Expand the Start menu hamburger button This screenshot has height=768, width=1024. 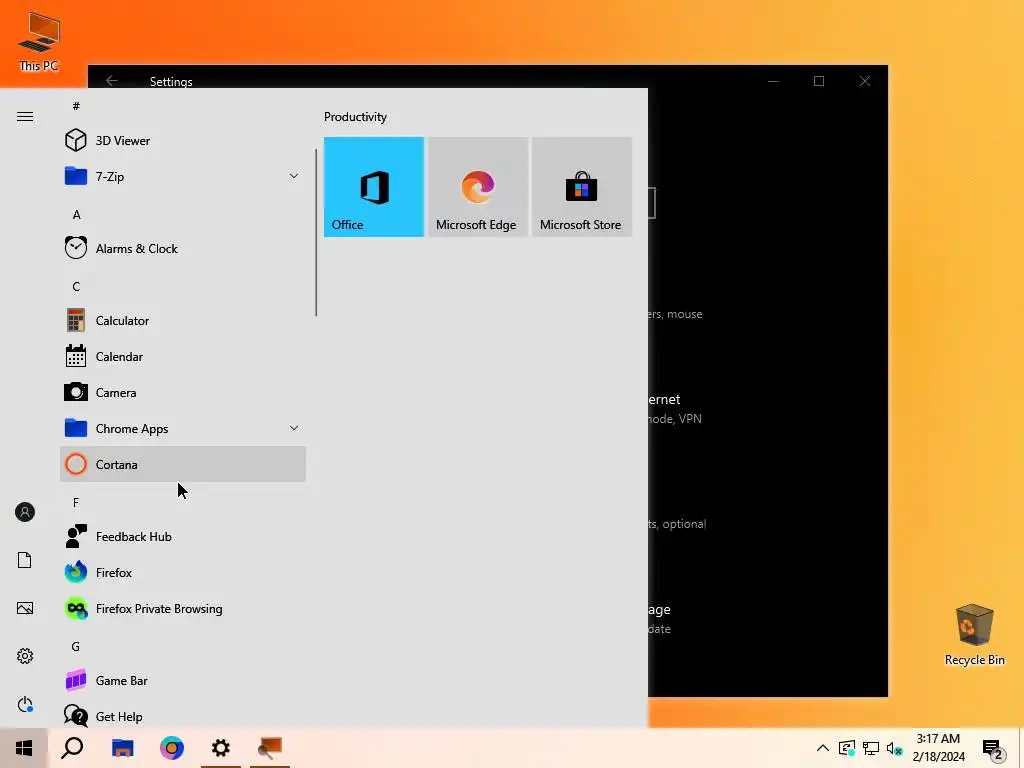pos(25,116)
